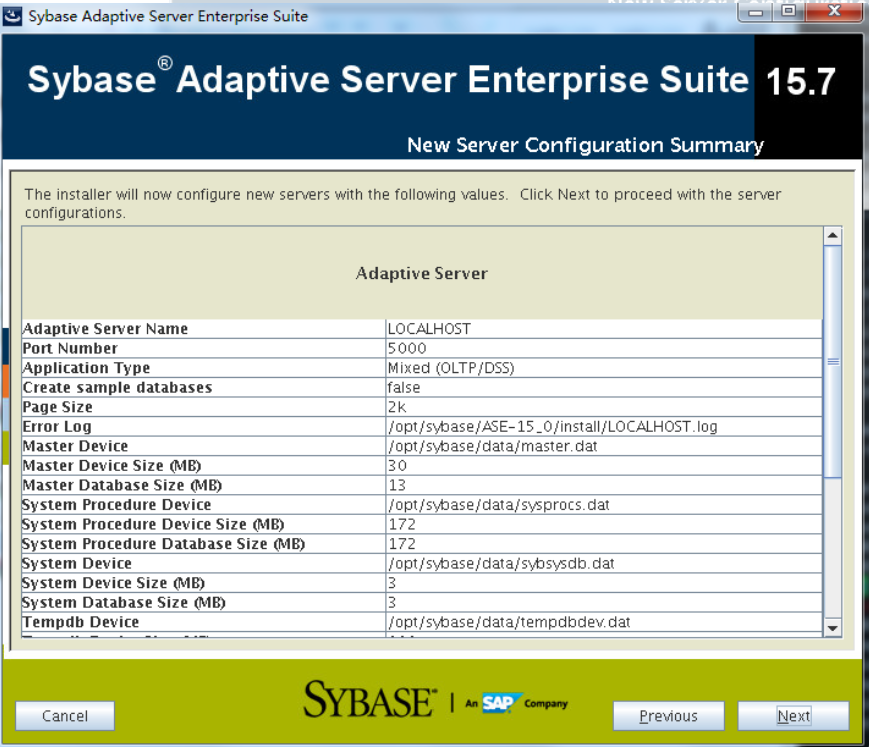This screenshot has width=869, height=748.
Task: Click the Master Device Size (MB) label
Action: coord(112,465)
